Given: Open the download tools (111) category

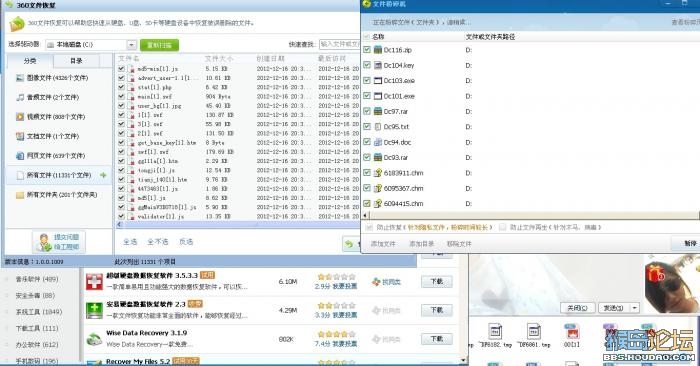Looking at the screenshot, I should (37, 328).
